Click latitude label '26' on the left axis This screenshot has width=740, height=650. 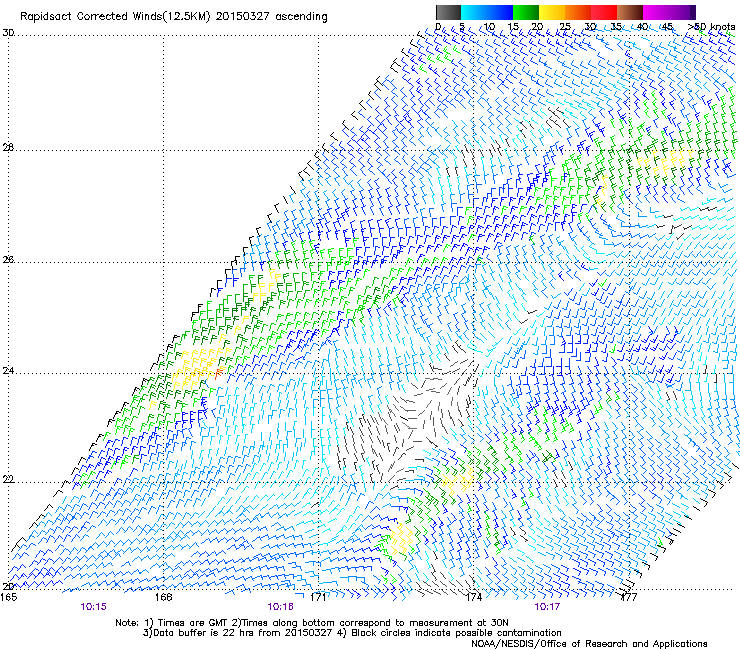coord(8,259)
